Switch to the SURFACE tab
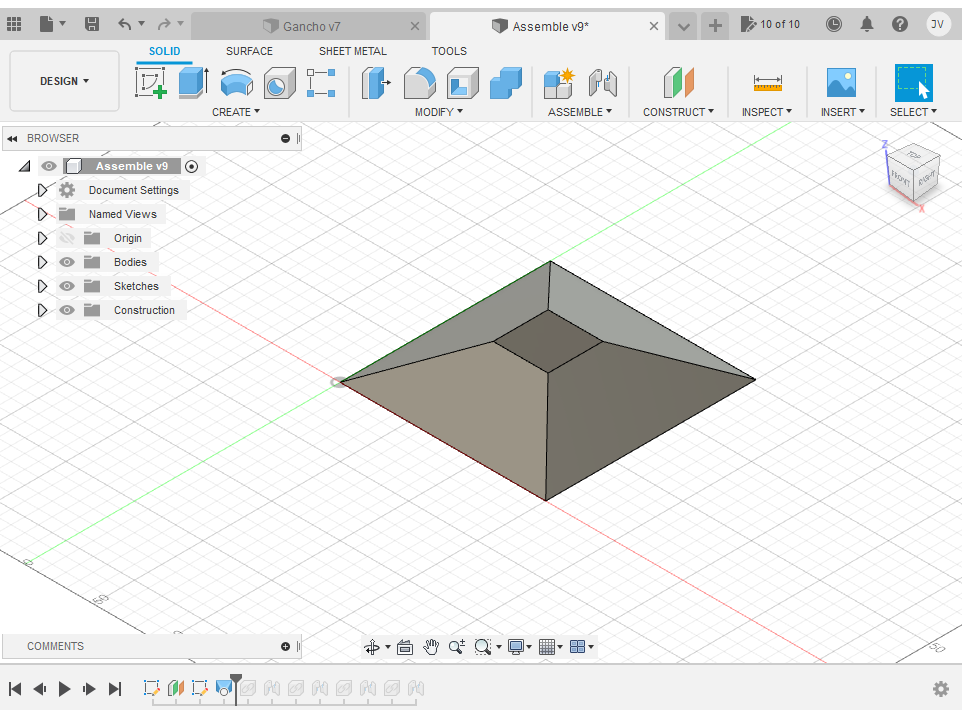The image size is (962, 710). coord(249,52)
